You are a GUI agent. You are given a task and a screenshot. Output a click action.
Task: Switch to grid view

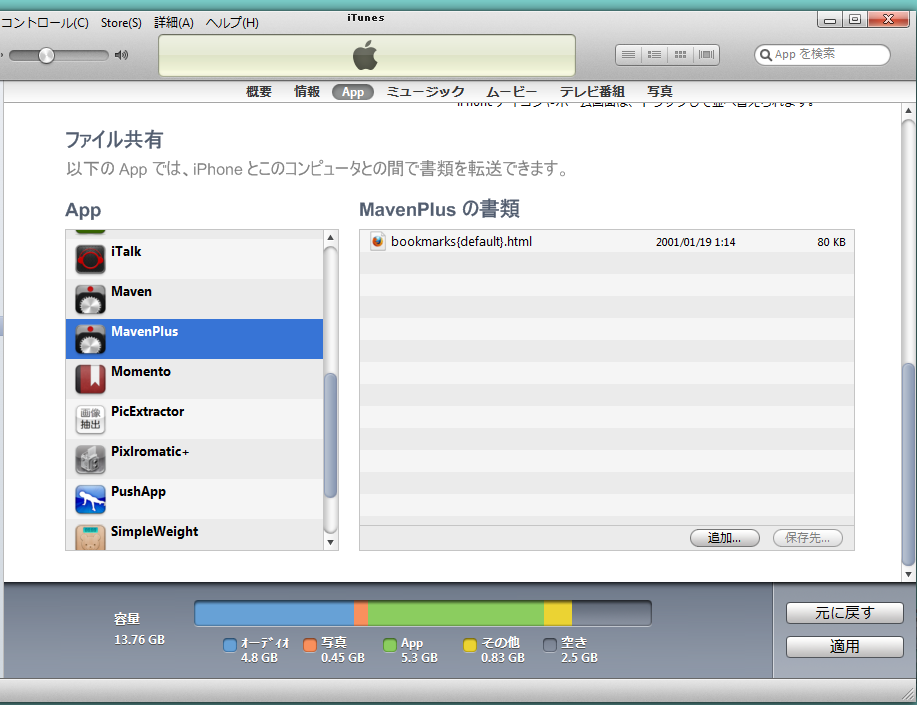point(680,55)
